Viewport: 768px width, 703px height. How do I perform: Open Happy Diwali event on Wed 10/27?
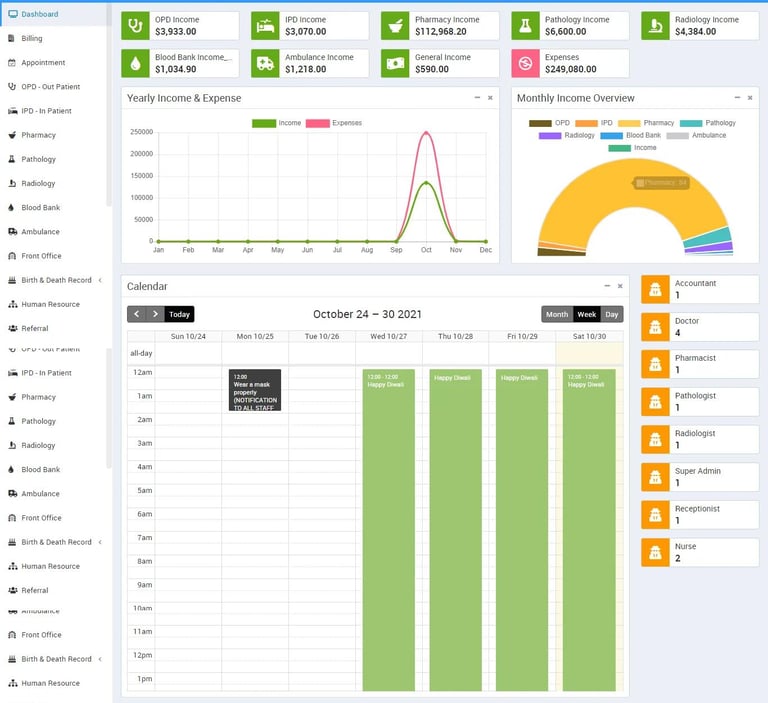[388, 530]
